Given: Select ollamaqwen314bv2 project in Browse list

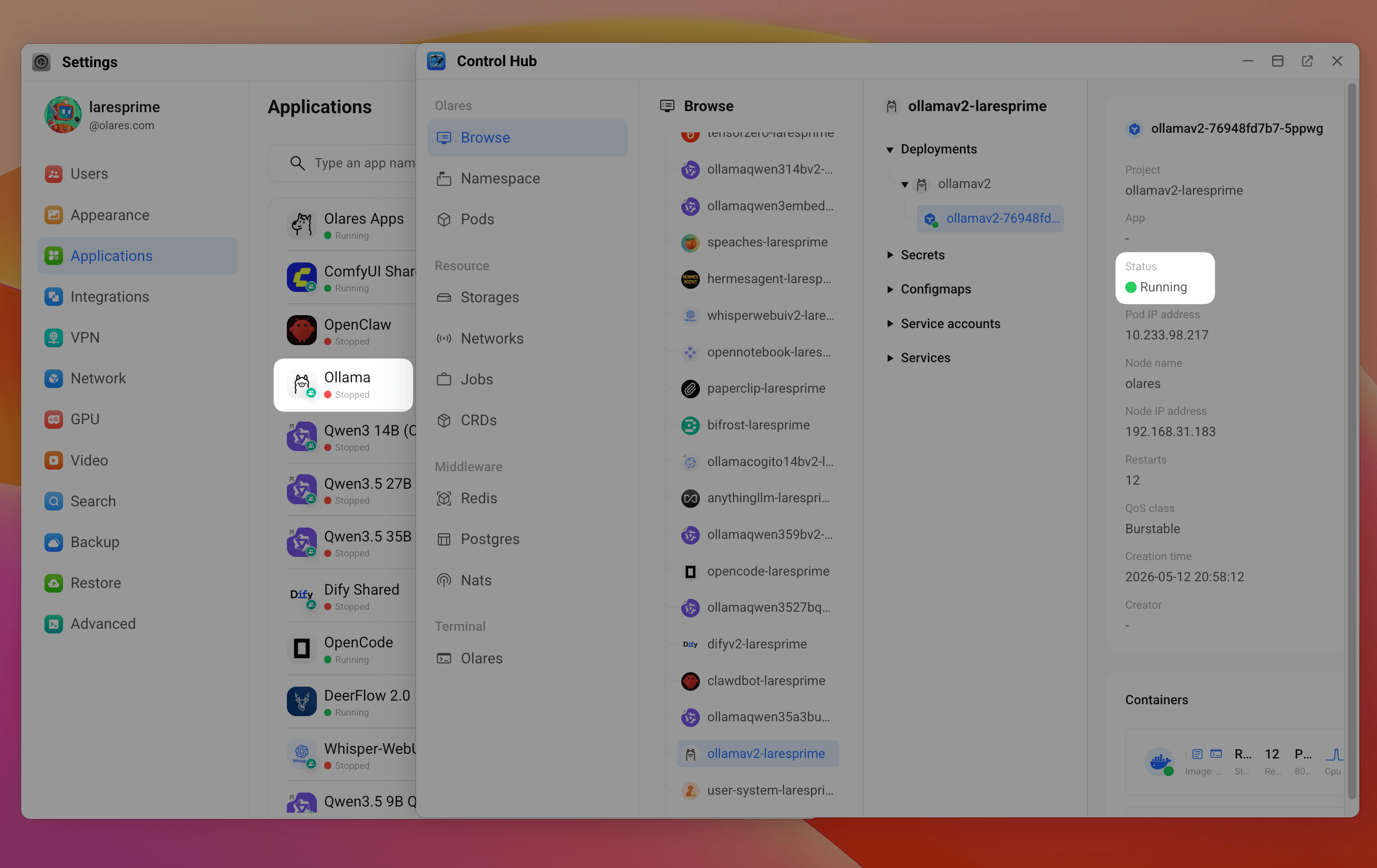Looking at the screenshot, I should tap(758, 169).
